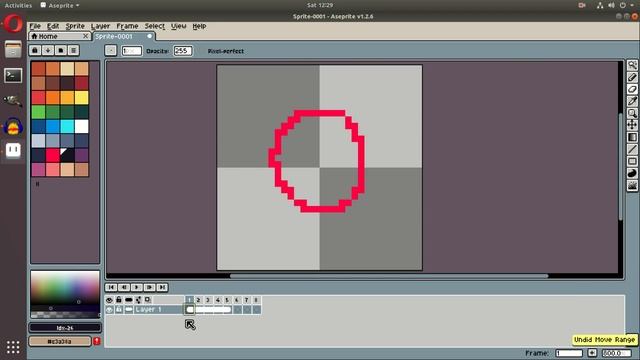Pick the bright red palette swatch
The height and width of the screenshot is (360, 640).
tap(53, 155)
